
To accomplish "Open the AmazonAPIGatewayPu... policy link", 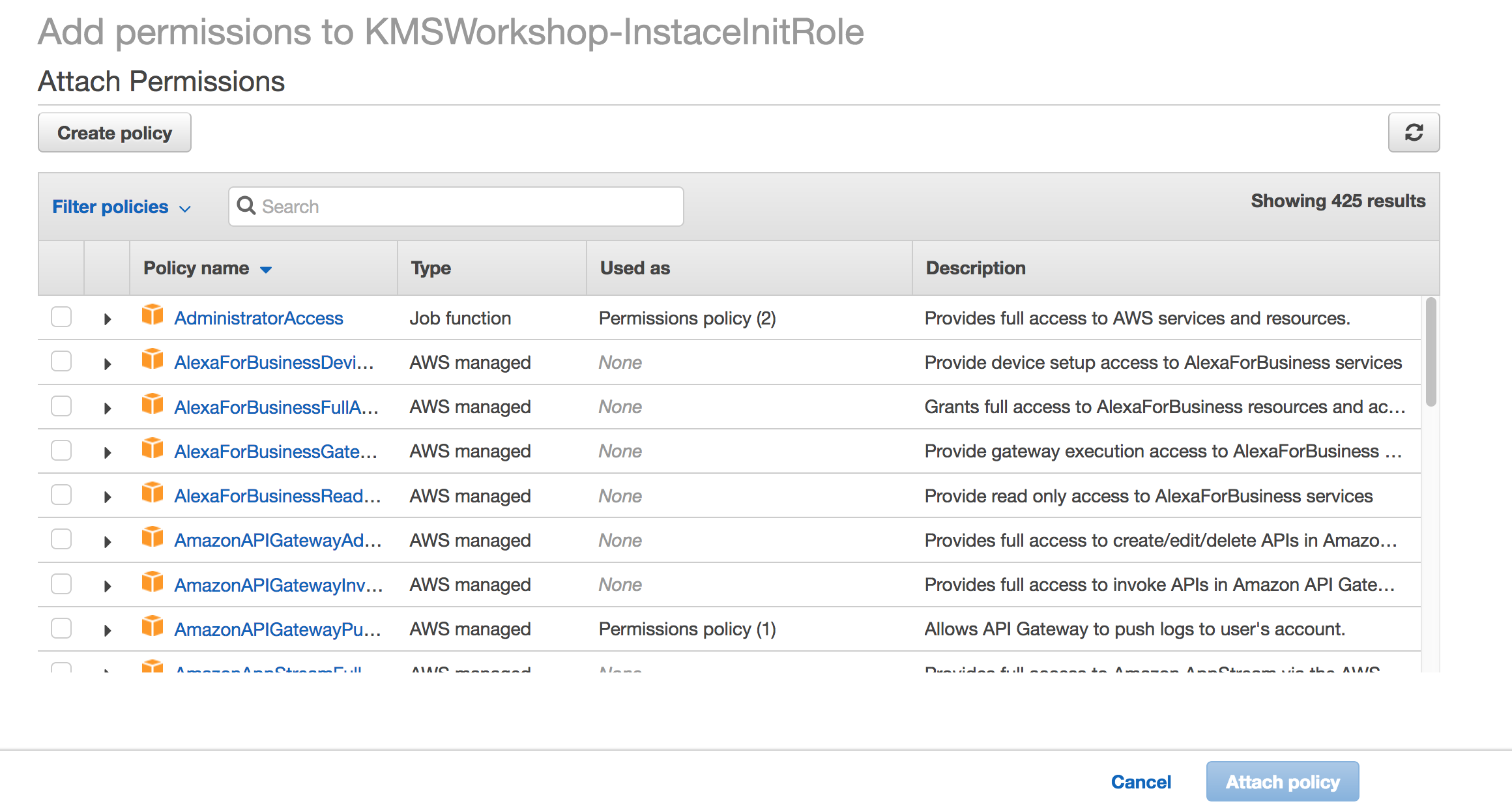I will coord(278,629).
